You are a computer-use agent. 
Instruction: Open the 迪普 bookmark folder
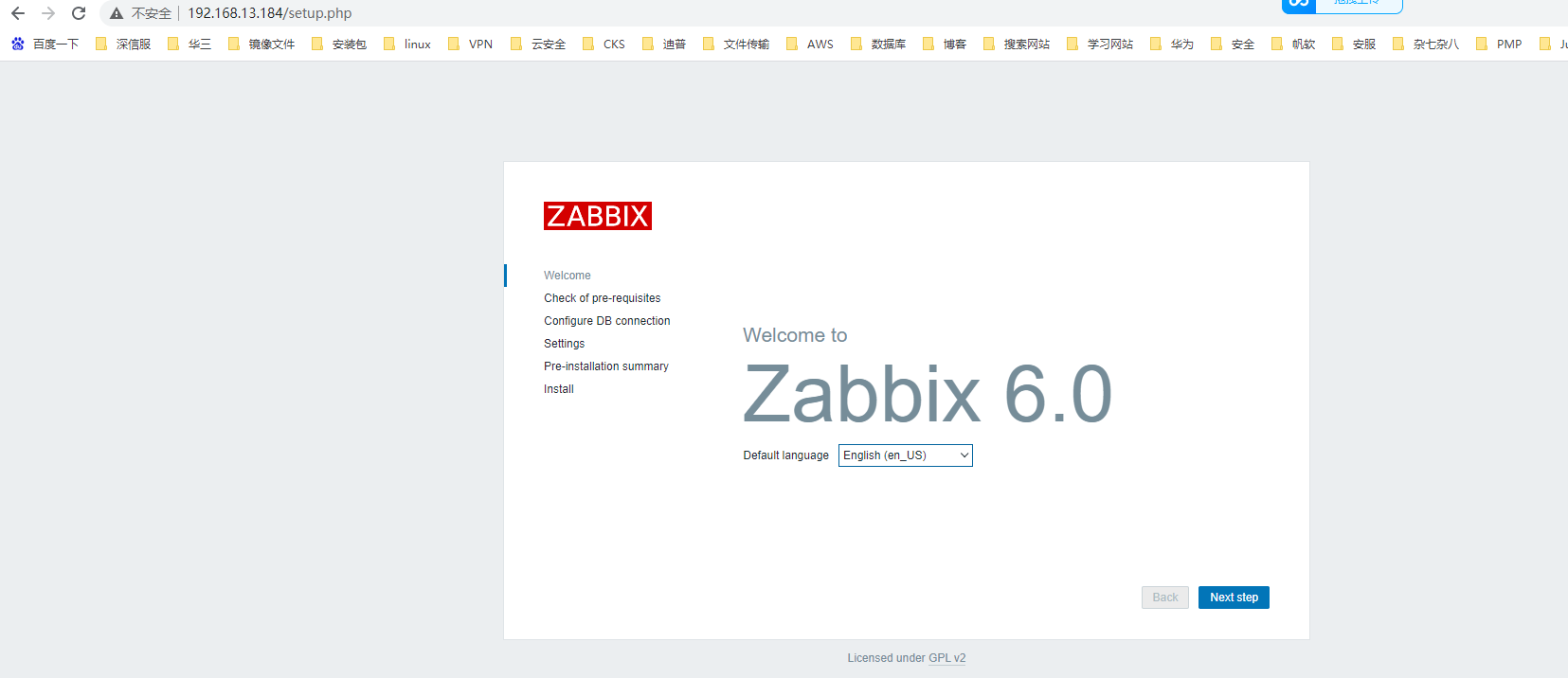pos(664,44)
